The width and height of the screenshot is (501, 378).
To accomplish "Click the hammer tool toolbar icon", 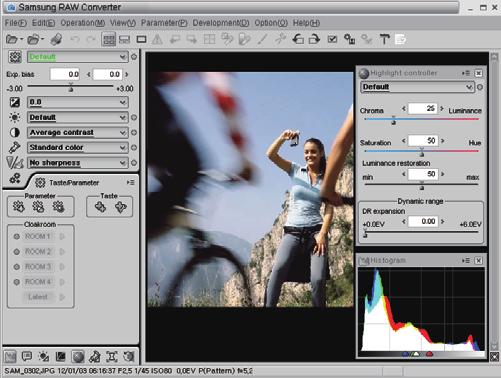I will click(x=384, y=39).
